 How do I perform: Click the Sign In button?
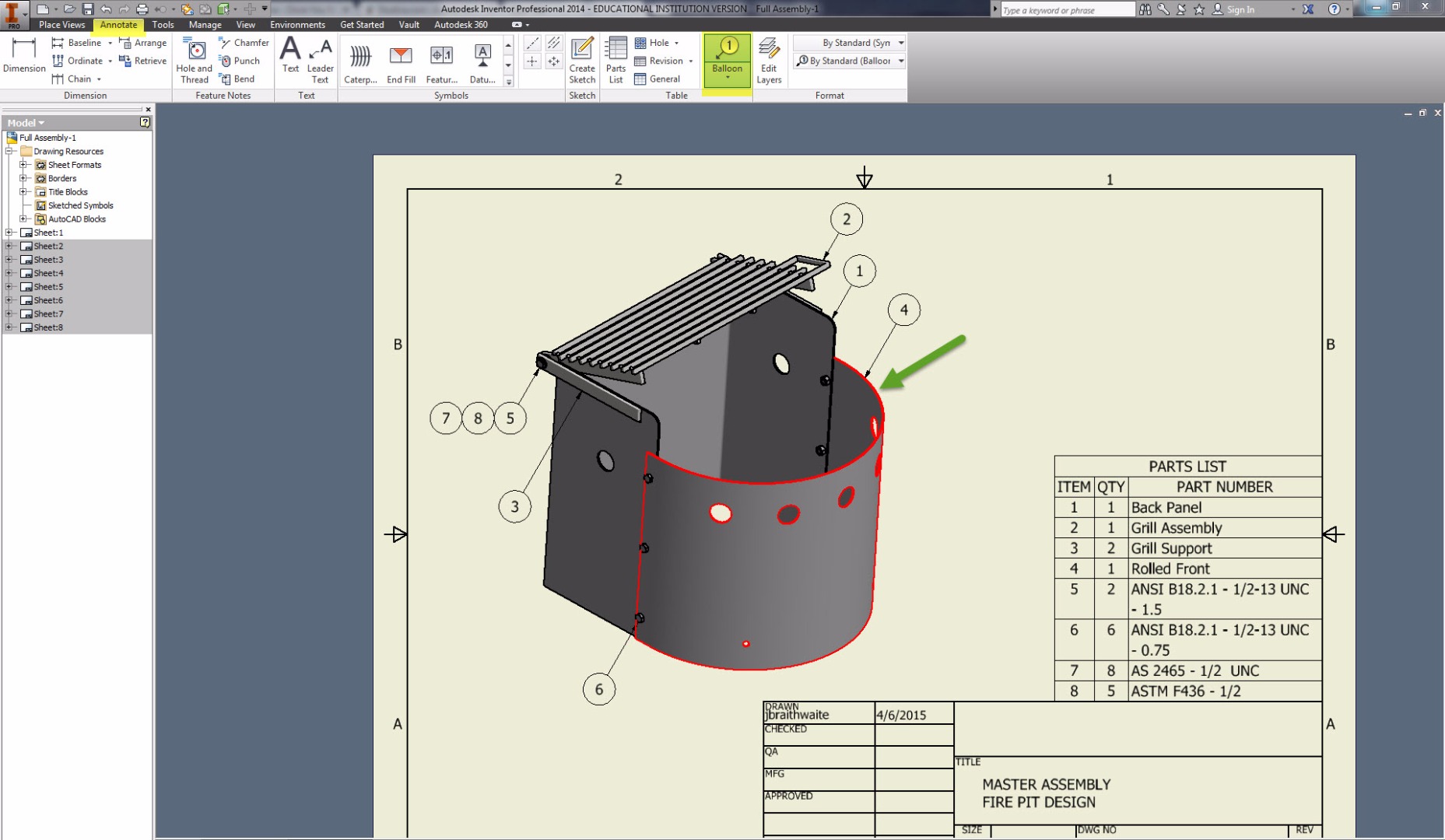click(x=1233, y=9)
